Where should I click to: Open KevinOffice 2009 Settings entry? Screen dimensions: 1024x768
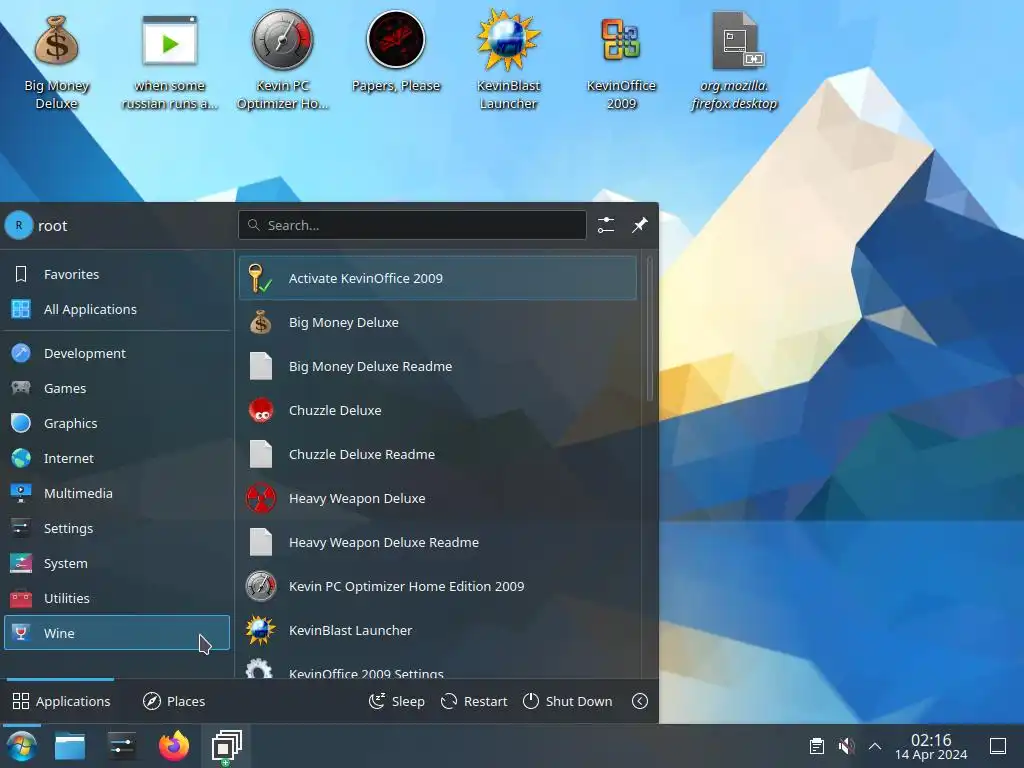click(x=438, y=667)
